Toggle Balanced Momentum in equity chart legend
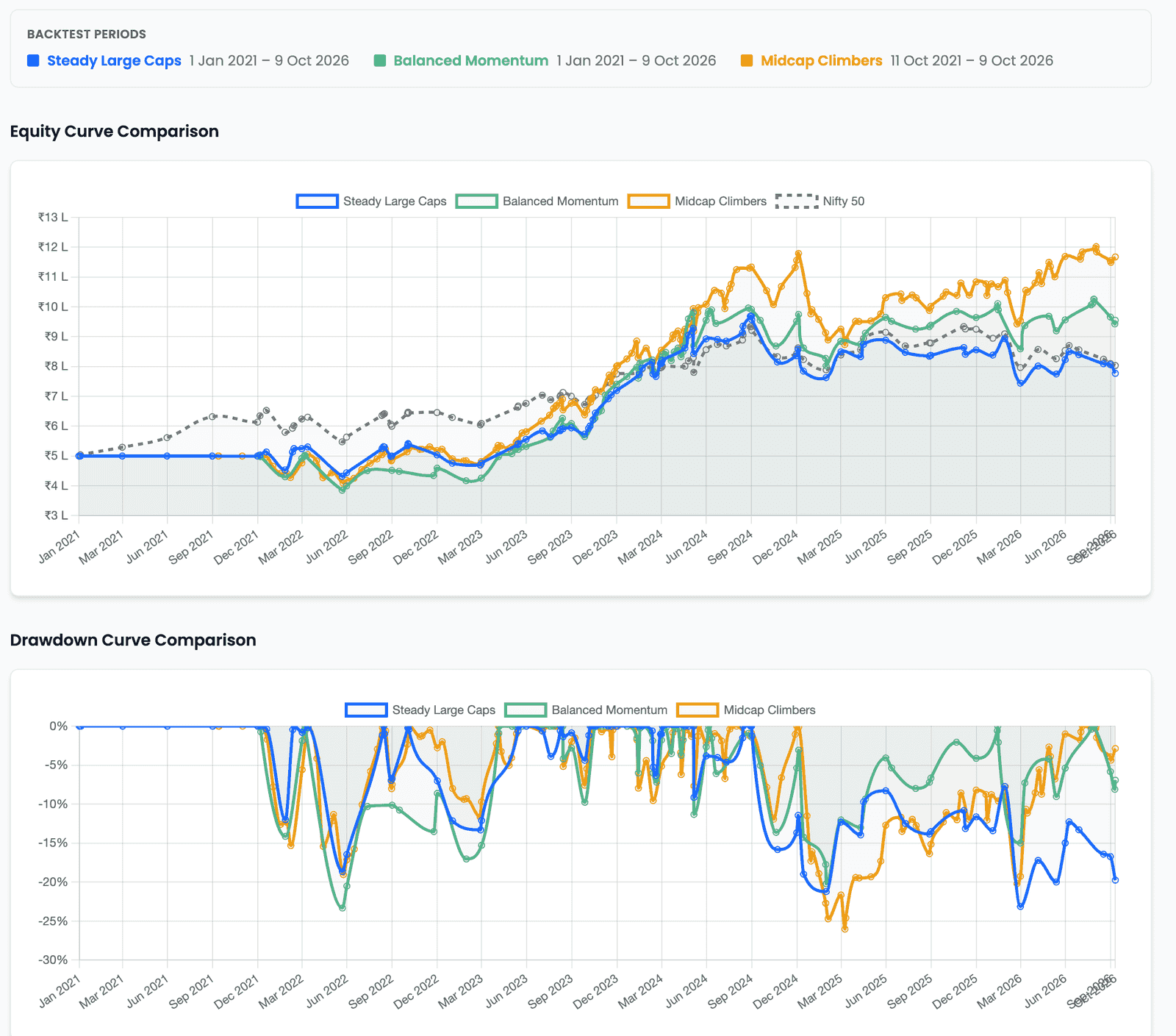 click(x=537, y=201)
